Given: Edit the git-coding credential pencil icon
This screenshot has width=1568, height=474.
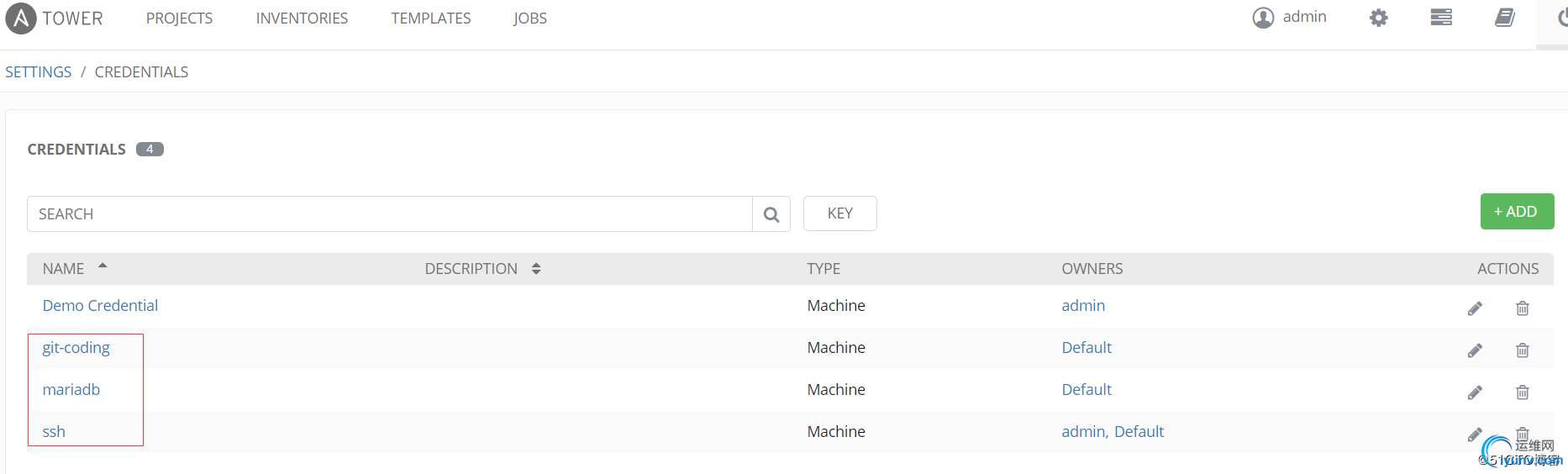Looking at the screenshot, I should [1475, 350].
